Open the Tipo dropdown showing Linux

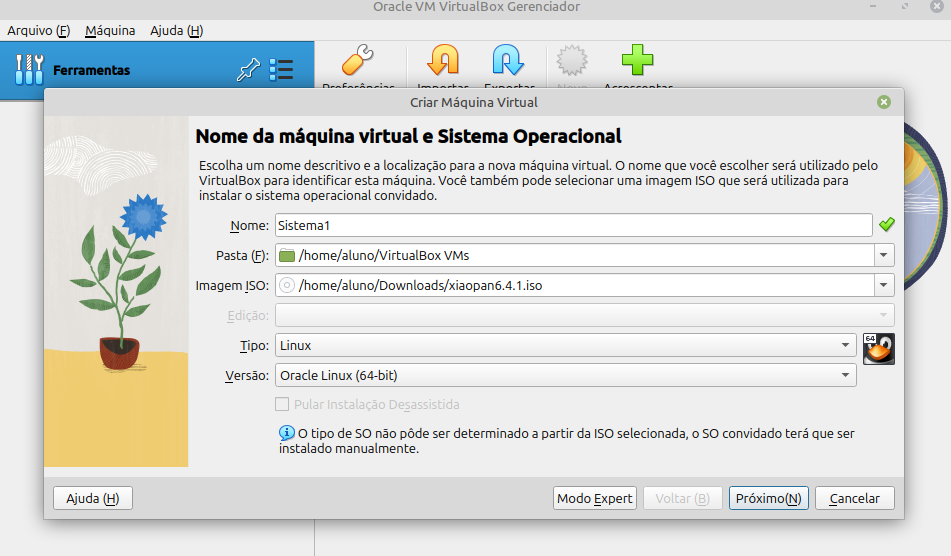coord(846,346)
